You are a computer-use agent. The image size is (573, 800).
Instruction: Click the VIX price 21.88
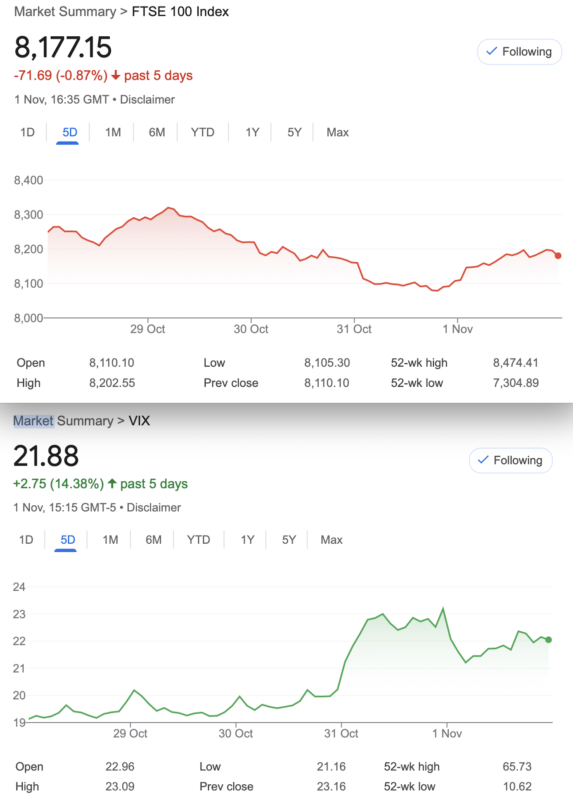[46, 456]
